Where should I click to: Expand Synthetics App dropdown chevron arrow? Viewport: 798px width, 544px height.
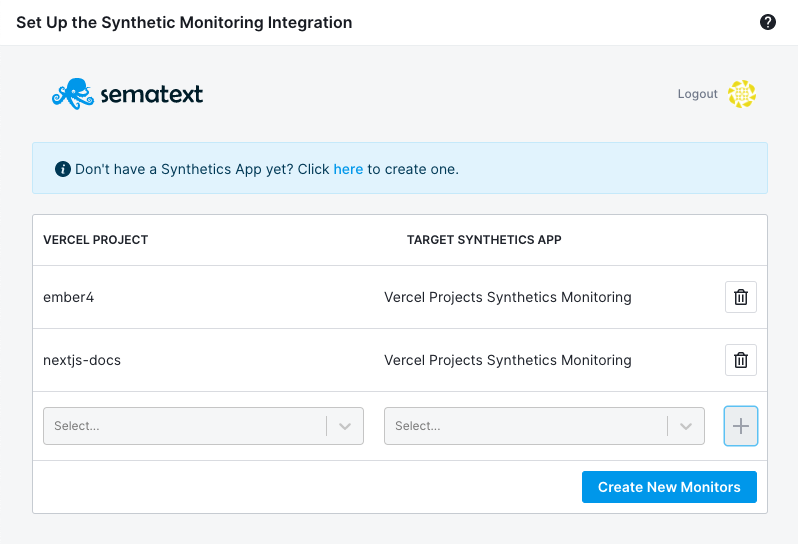(x=686, y=426)
